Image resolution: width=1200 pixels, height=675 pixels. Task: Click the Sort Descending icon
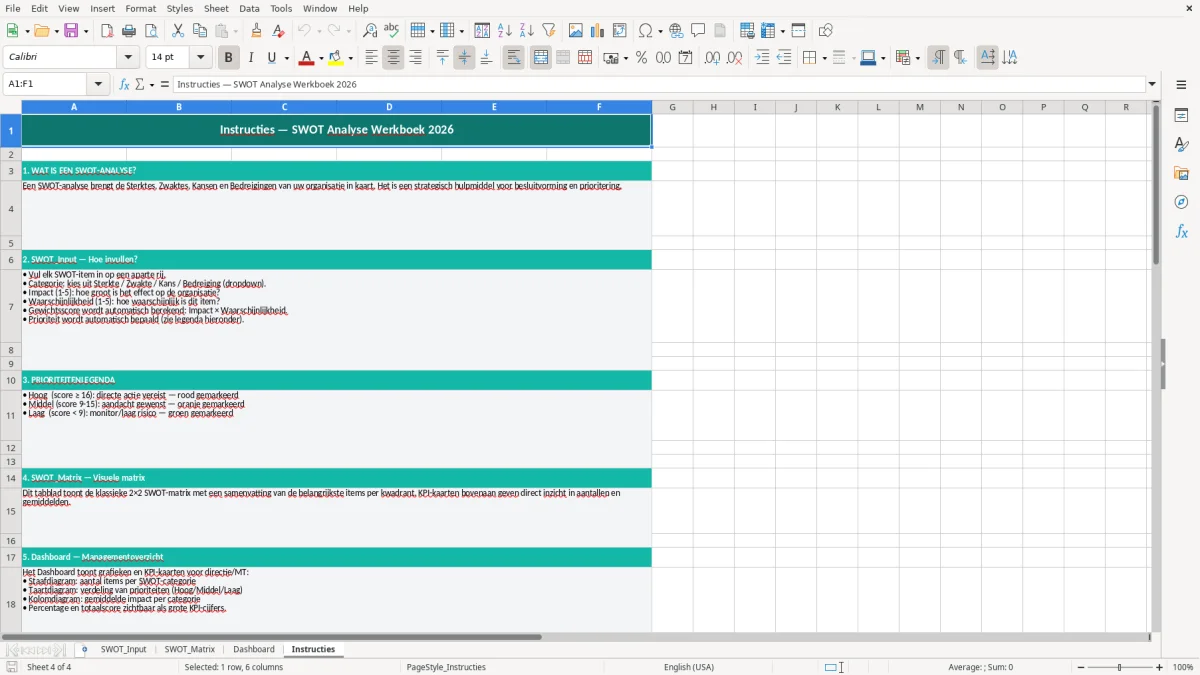pos(526,31)
